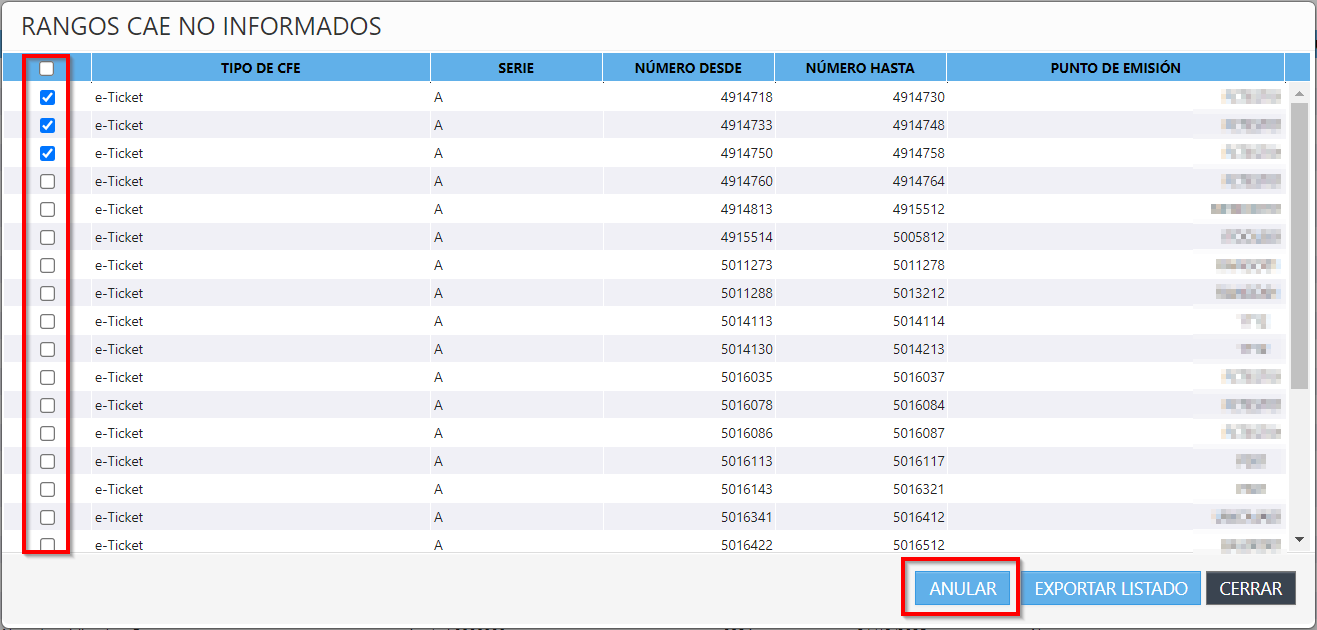Sort by the TIPO DE CFE column header
The width and height of the screenshot is (1317, 630).
pyautogui.click(x=261, y=68)
